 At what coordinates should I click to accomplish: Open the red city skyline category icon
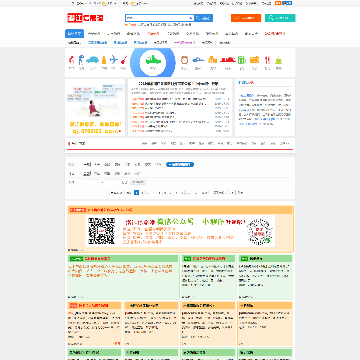click(228, 60)
